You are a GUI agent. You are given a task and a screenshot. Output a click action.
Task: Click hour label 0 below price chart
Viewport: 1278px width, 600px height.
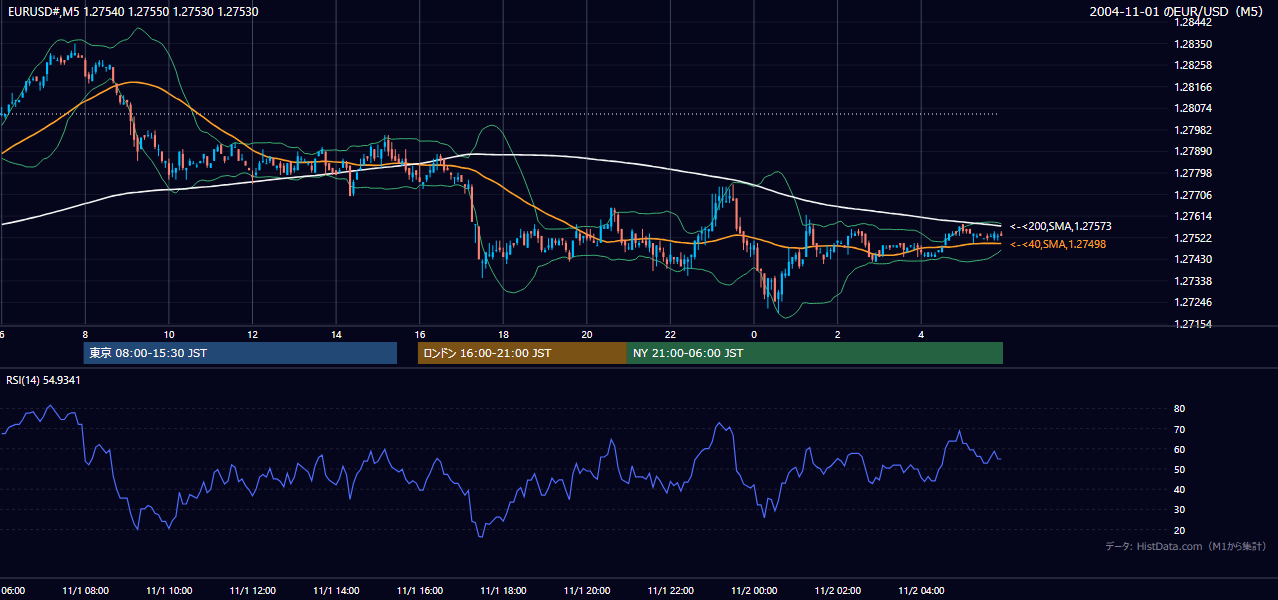pyautogui.click(x=754, y=335)
